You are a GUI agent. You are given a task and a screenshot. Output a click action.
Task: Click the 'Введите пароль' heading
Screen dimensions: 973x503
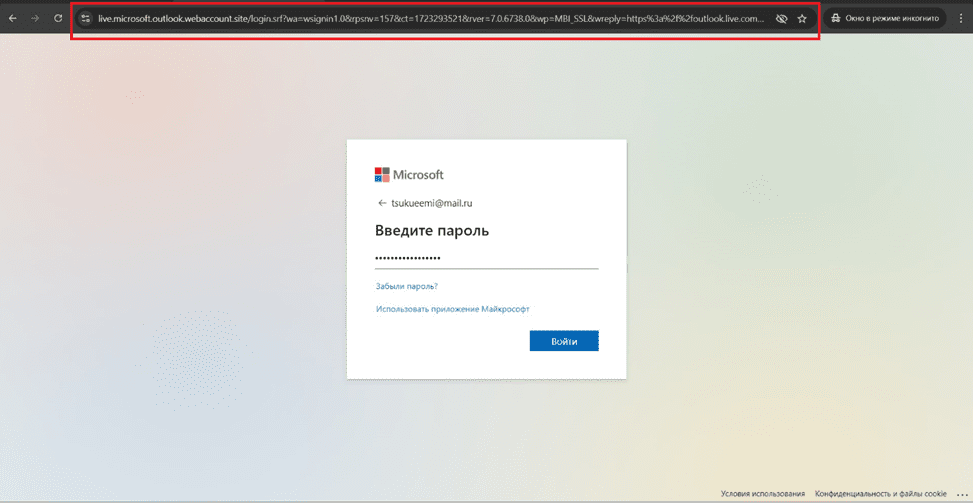tap(432, 231)
